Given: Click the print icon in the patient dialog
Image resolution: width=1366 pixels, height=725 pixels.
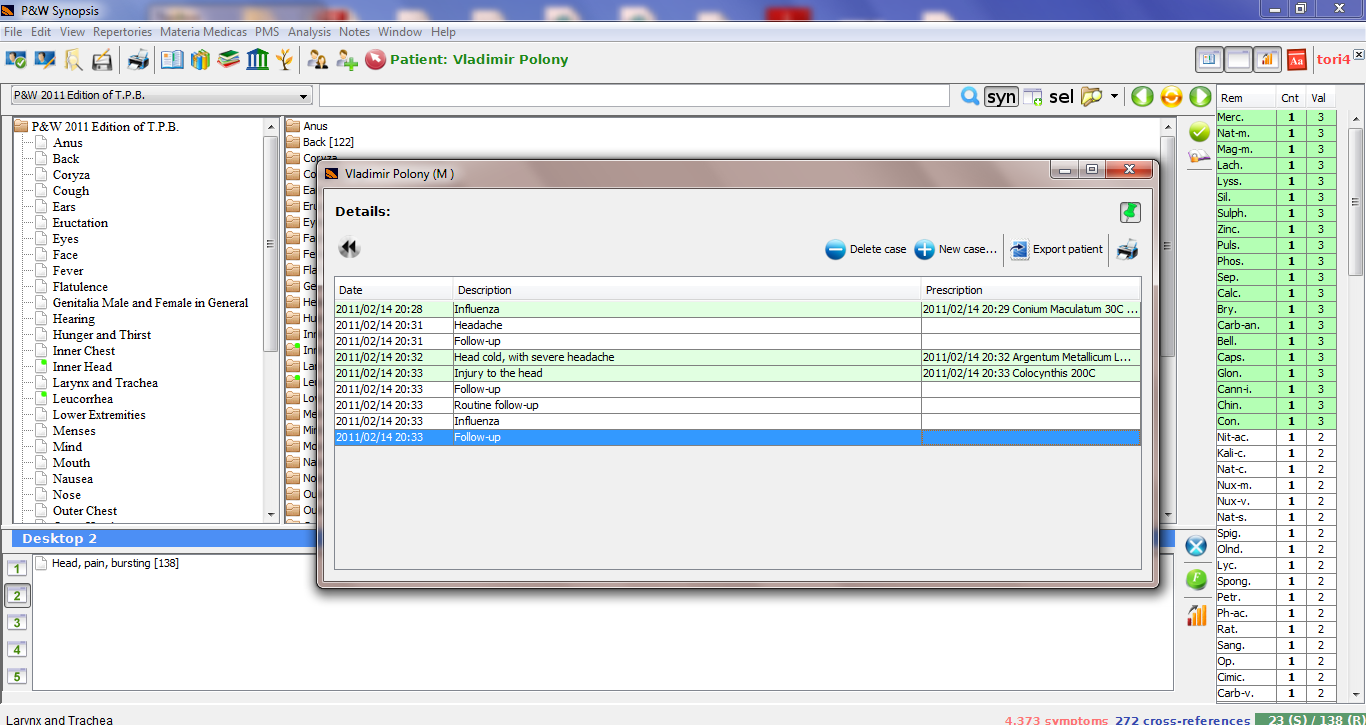Looking at the screenshot, I should point(1127,250).
